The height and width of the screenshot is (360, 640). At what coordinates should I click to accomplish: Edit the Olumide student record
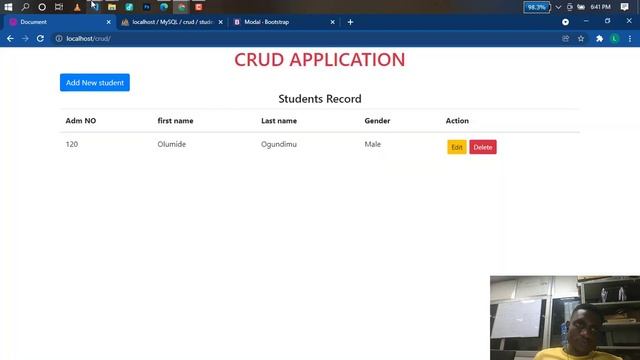tap(457, 147)
